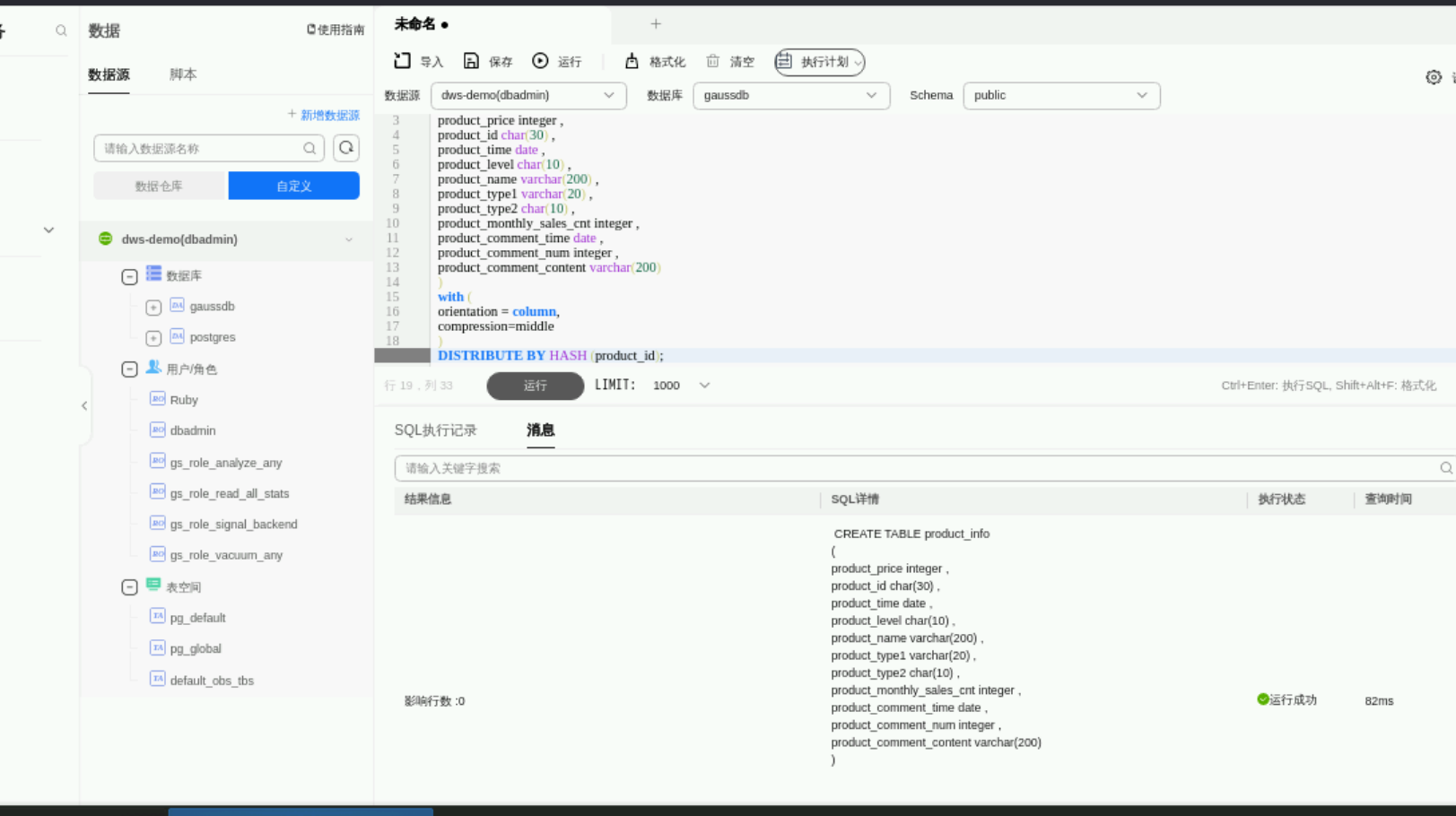Expand the postgres tree node
The image size is (1456, 816).
pyautogui.click(x=153, y=339)
